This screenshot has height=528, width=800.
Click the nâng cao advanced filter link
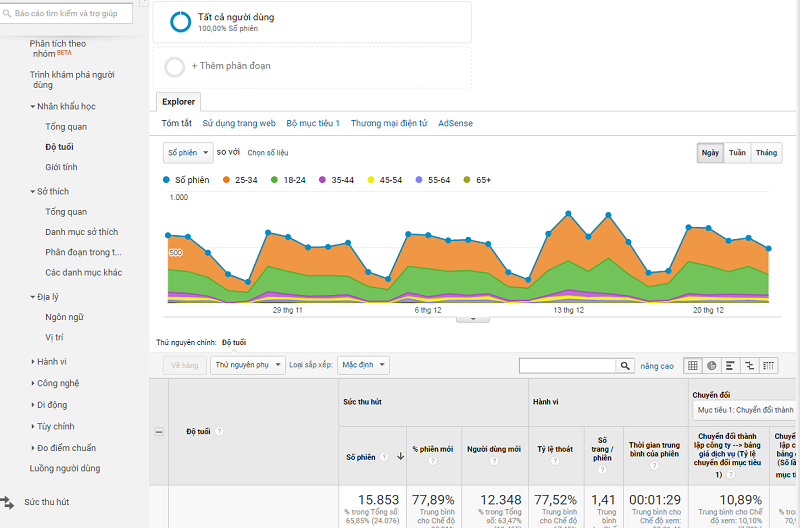click(657, 366)
